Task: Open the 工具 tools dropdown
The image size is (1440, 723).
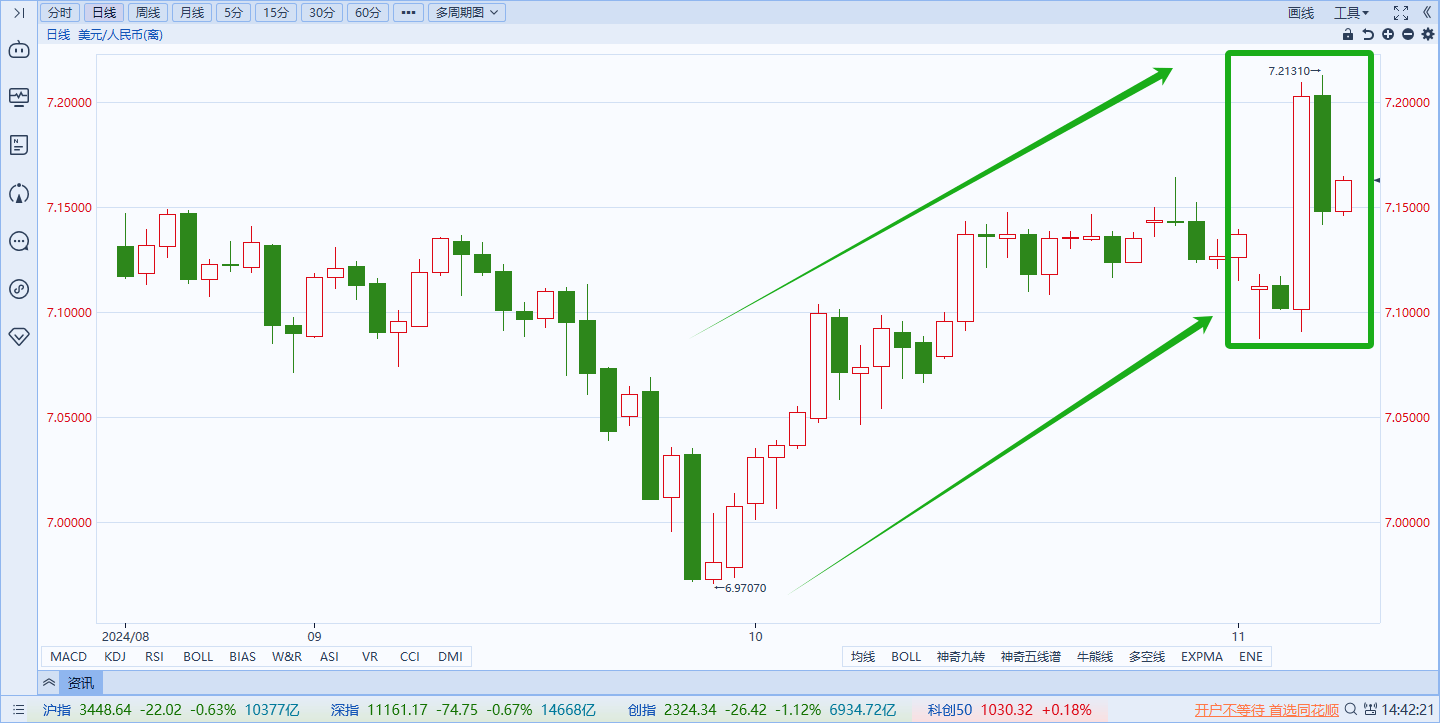Action: [1351, 13]
